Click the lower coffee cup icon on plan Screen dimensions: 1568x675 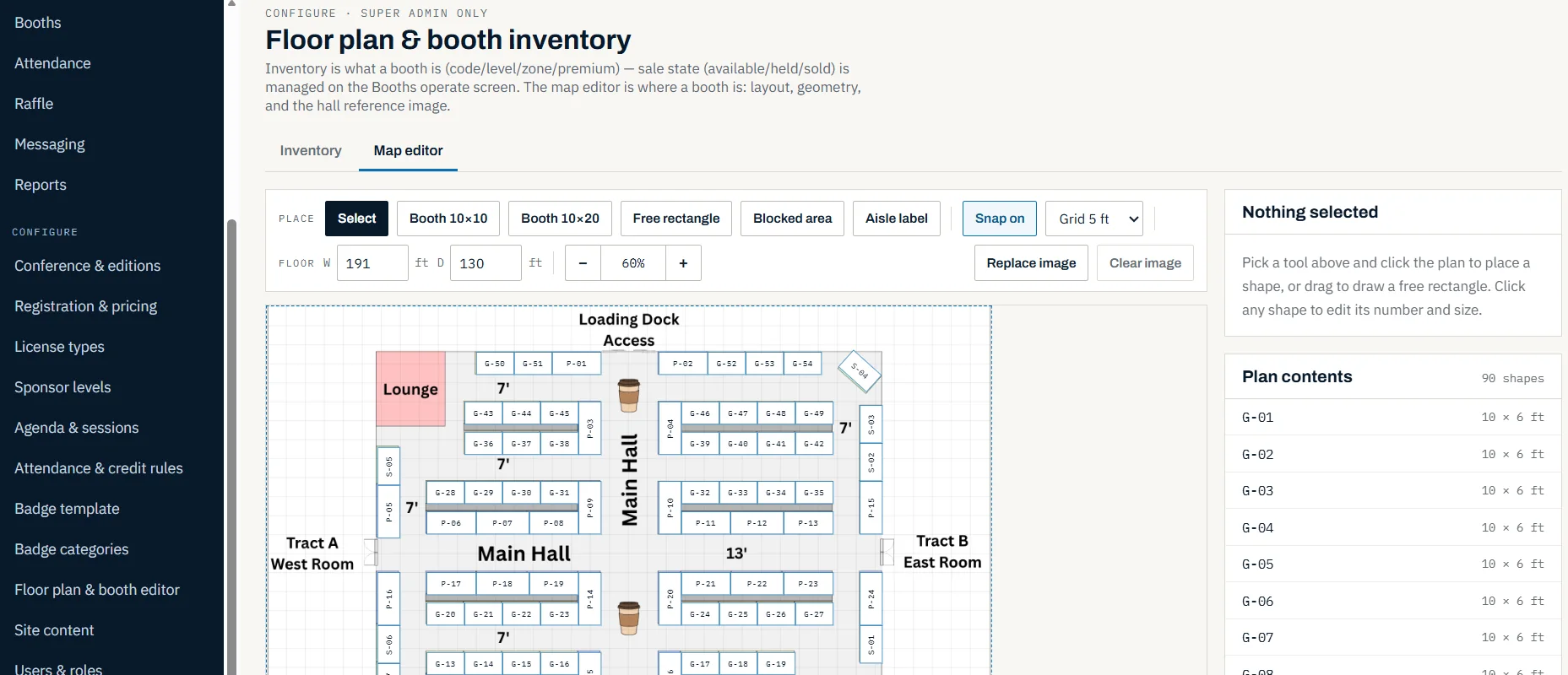629,618
